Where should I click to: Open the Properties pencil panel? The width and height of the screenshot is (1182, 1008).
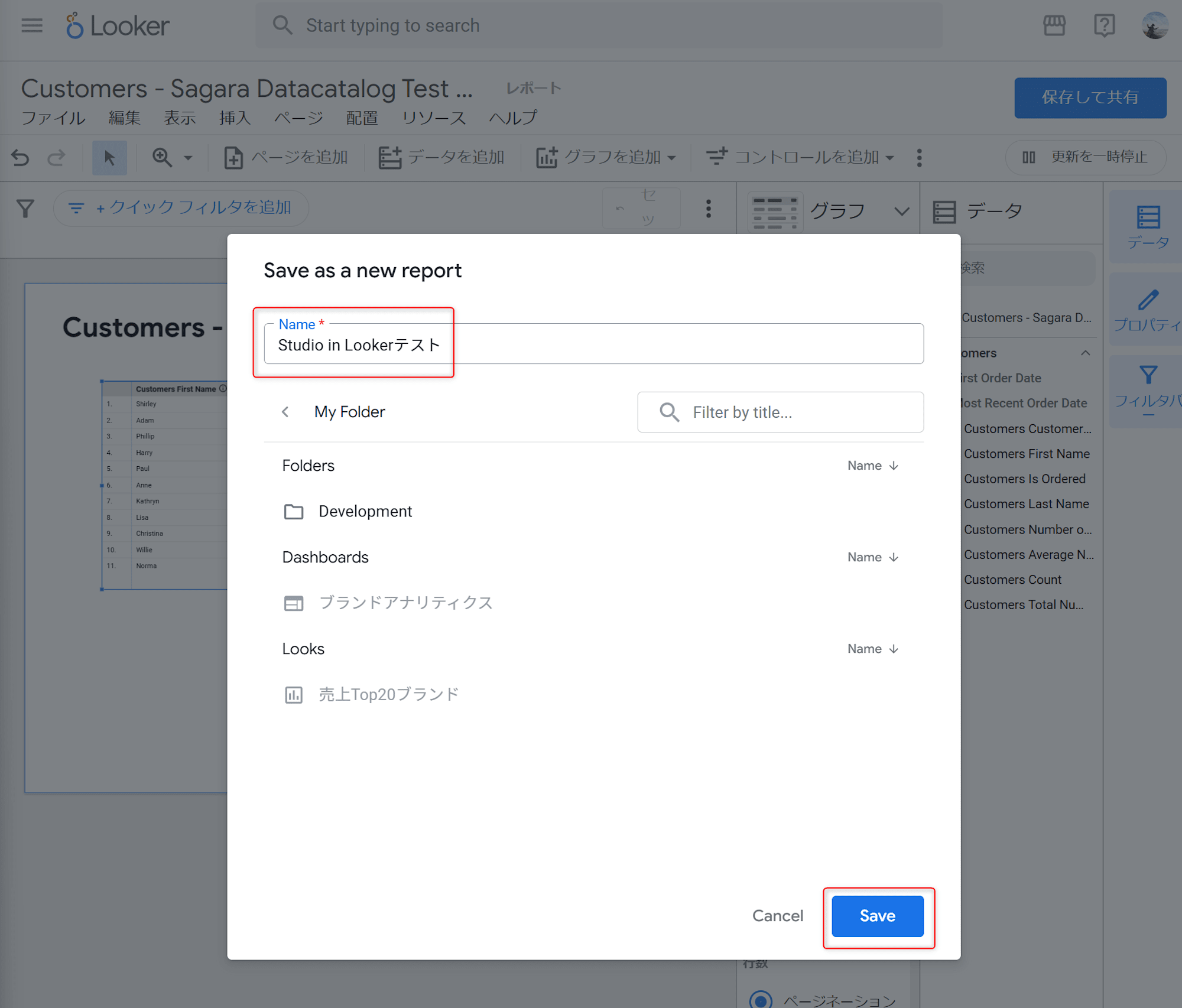[x=1148, y=310]
